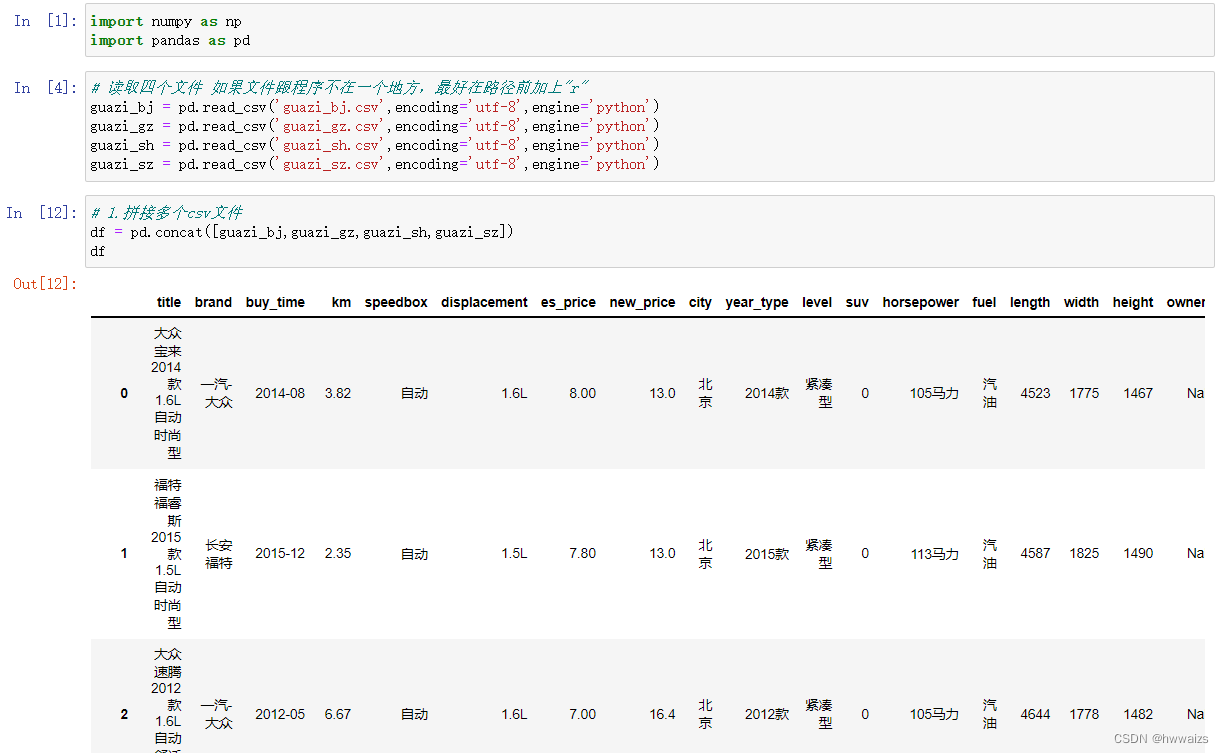1224x753 pixels.
Task: Click the 'city' column header
Action: 700,302
